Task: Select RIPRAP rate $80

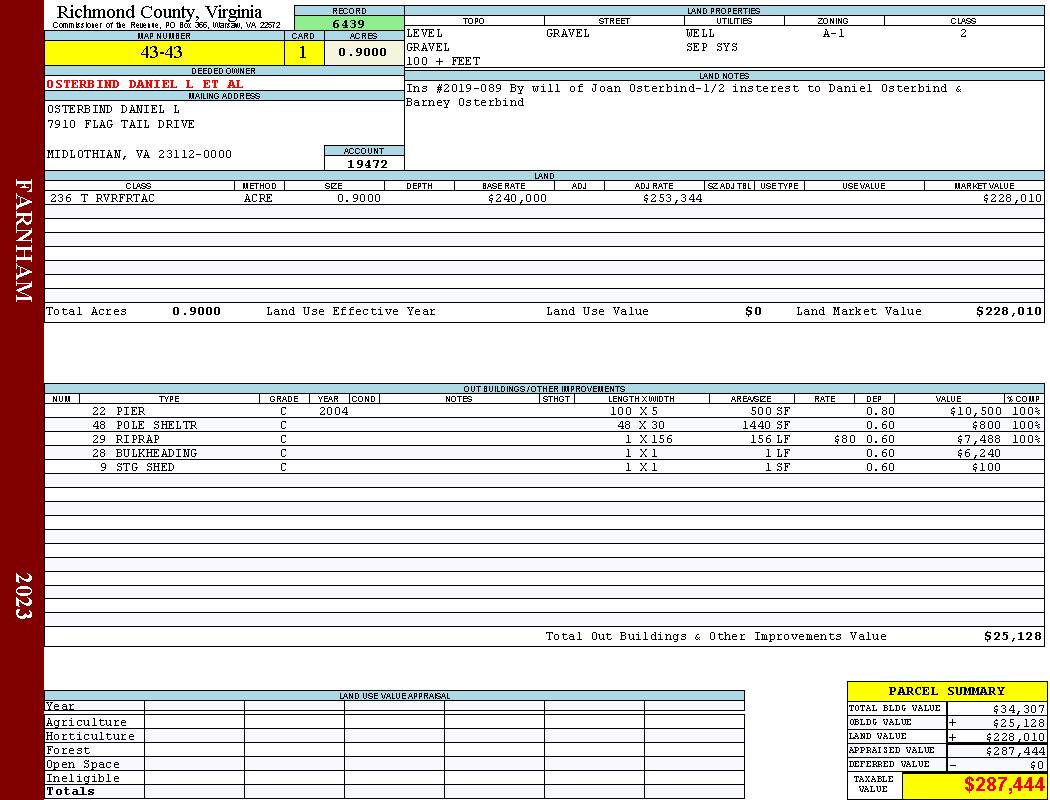Action: click(844, 439)
